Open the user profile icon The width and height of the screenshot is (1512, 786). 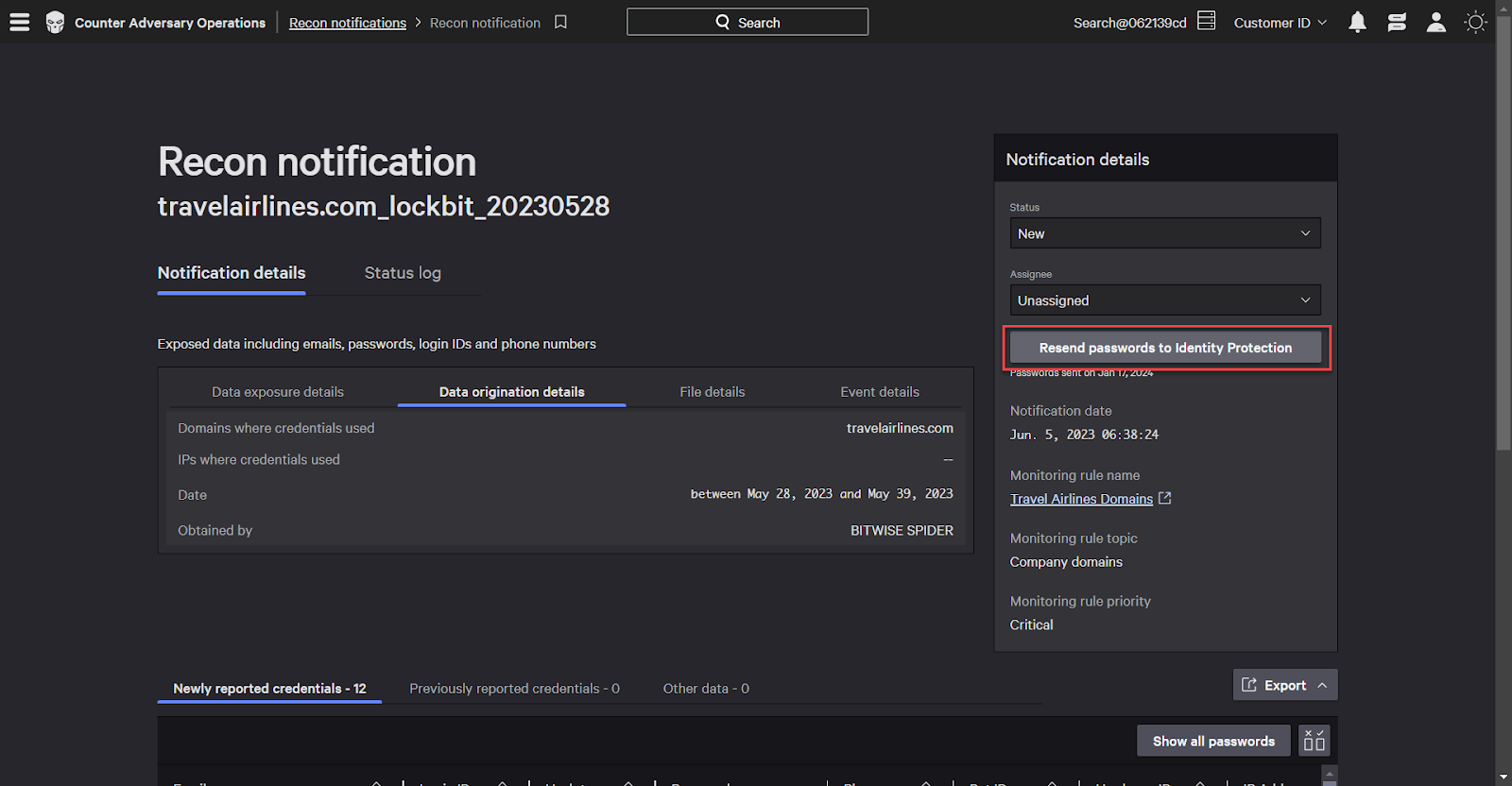click(x=1436, y=22)
